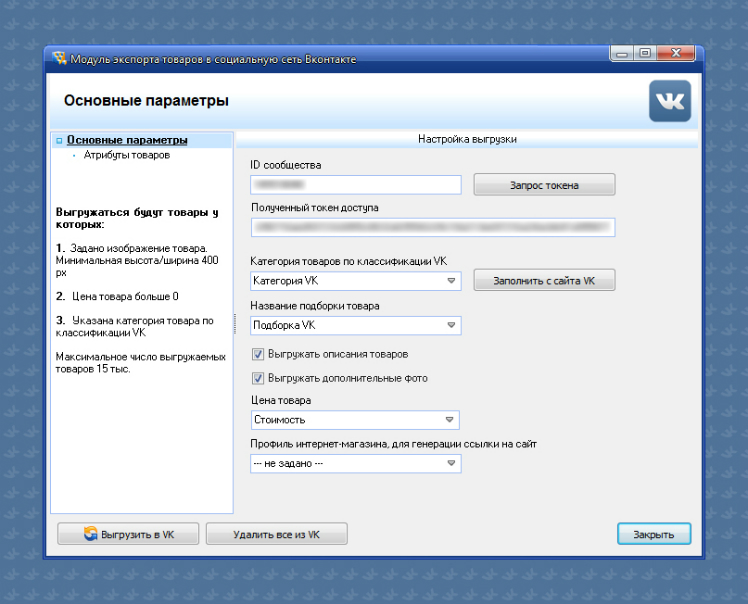The width and height of the screenshot is (748, 604).
Task: Click the panel splitter grip handle
Action: tap(235, 323)
